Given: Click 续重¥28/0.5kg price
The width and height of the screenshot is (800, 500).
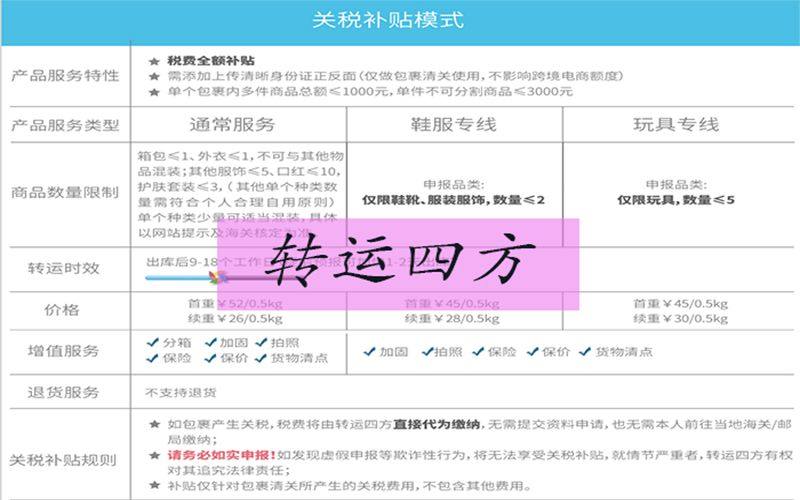Looking at the screenshot, I should 452,319.
